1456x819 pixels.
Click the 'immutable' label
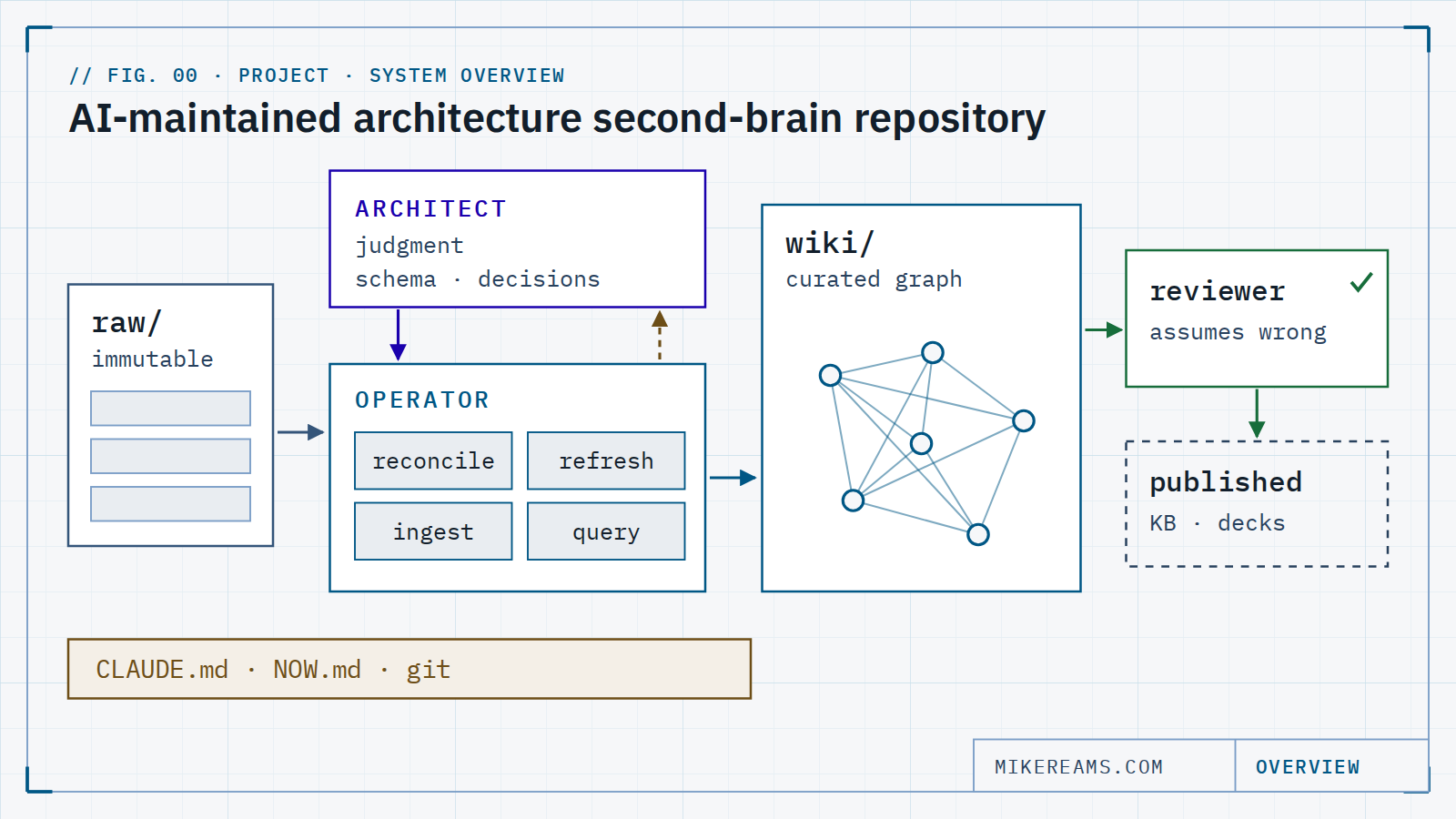tap(152, 359)
